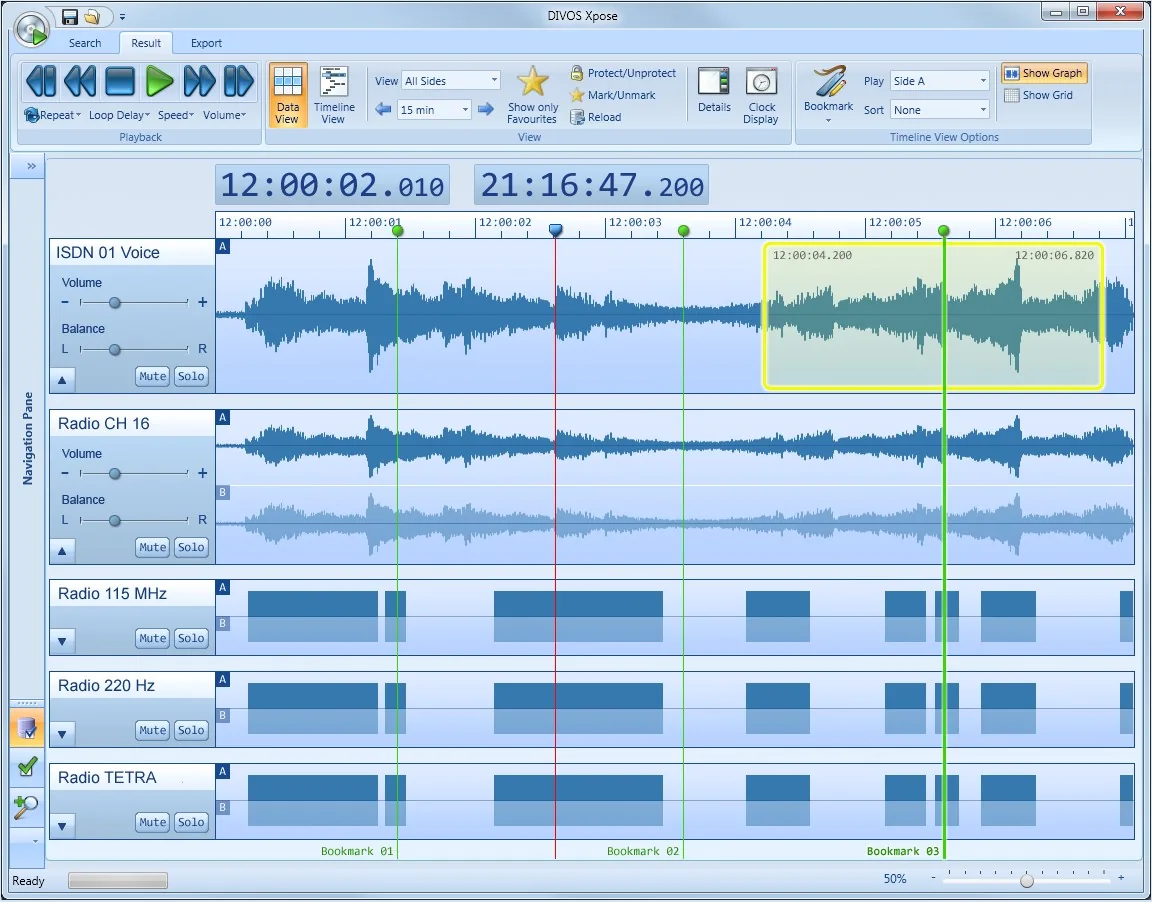Mute the ISDN 01 Voice channel

click(153, 376)
